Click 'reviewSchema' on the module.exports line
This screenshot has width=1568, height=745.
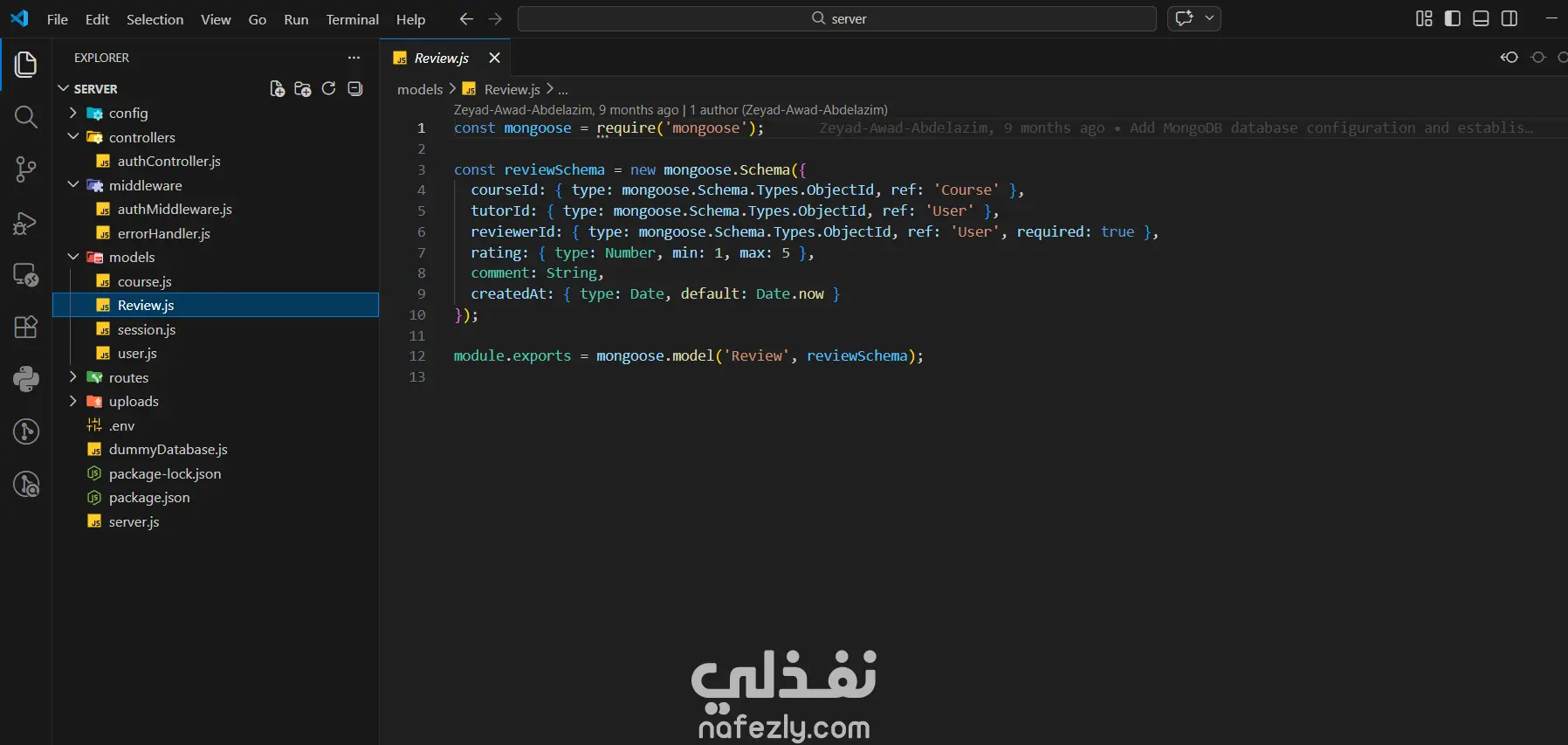pyautogui.click(x=857, y=356)
